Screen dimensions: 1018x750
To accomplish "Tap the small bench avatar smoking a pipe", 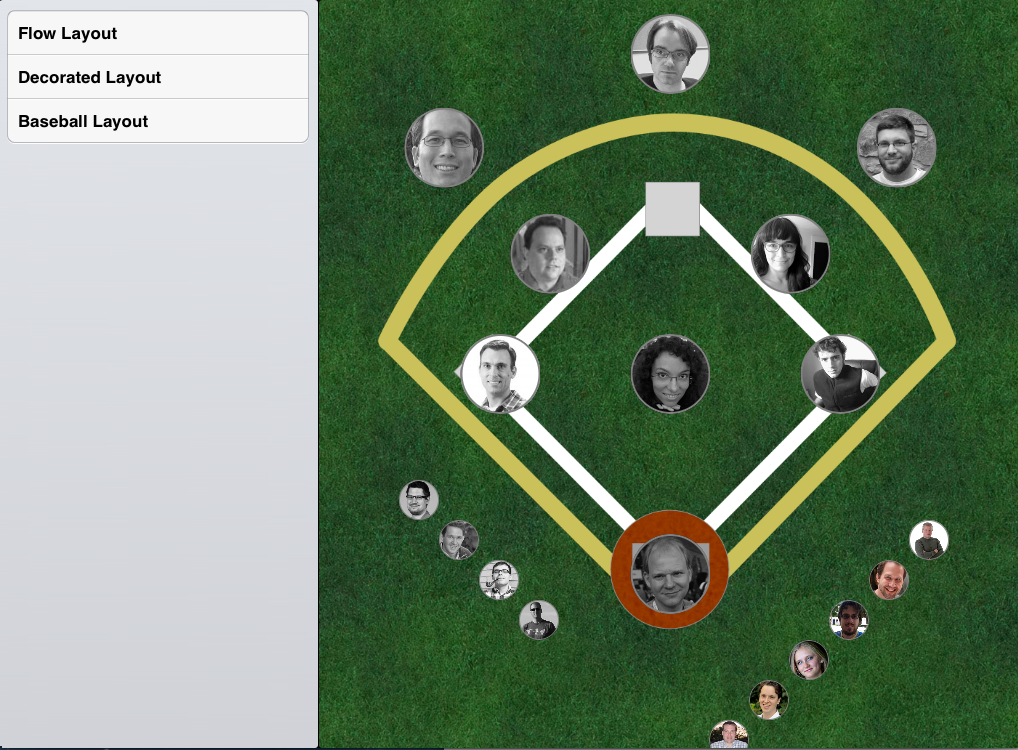I will click(499, 580).
